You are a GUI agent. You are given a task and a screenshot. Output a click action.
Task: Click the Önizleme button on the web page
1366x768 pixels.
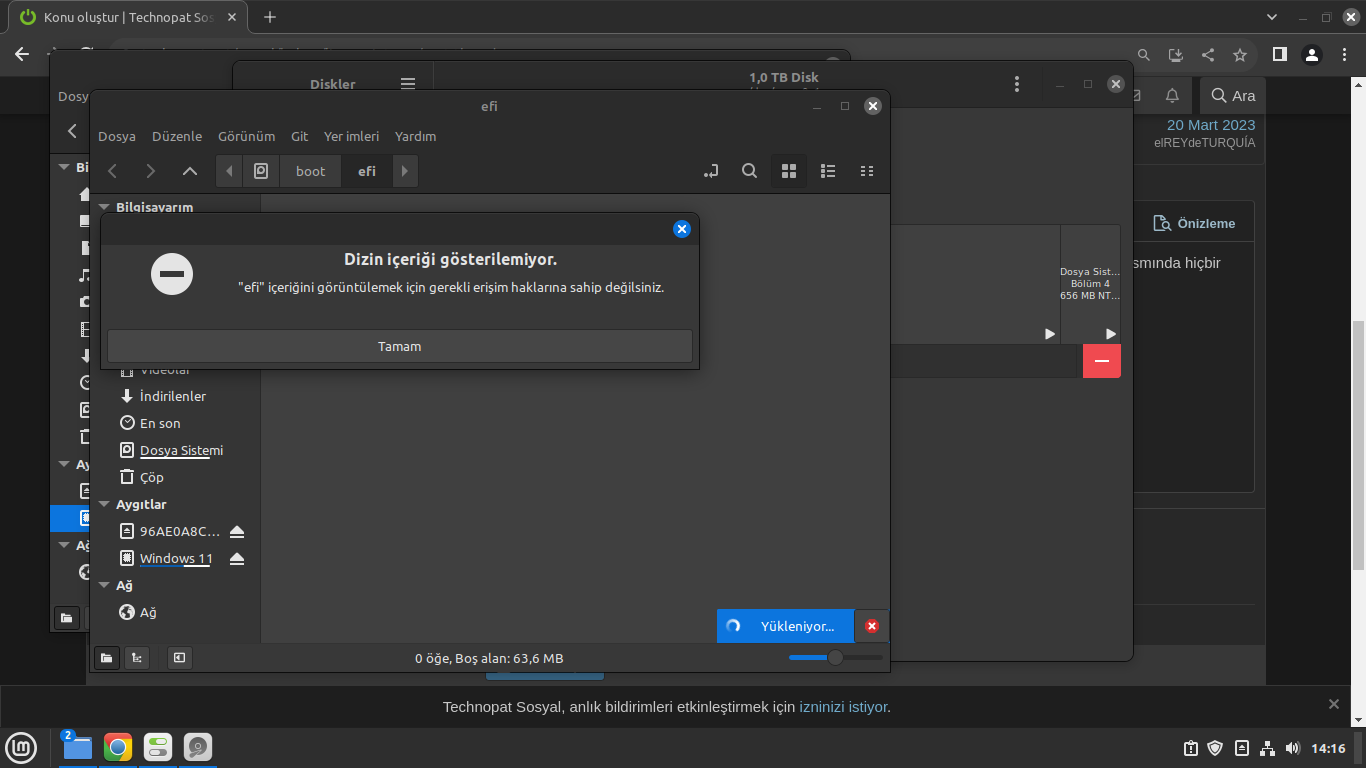click(x=1195, y=223)
